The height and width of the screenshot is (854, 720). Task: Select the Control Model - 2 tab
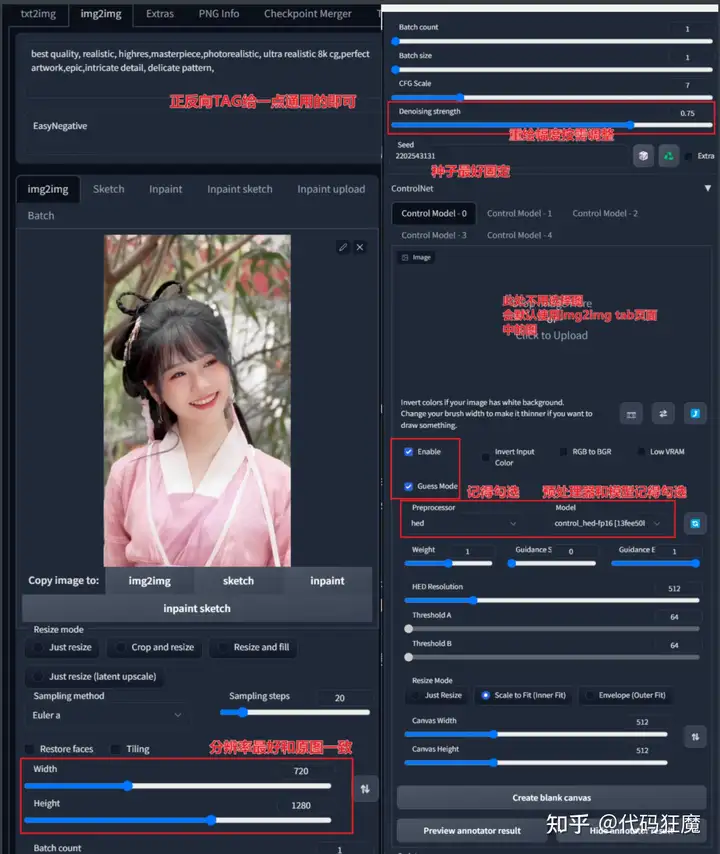[605, 214]
